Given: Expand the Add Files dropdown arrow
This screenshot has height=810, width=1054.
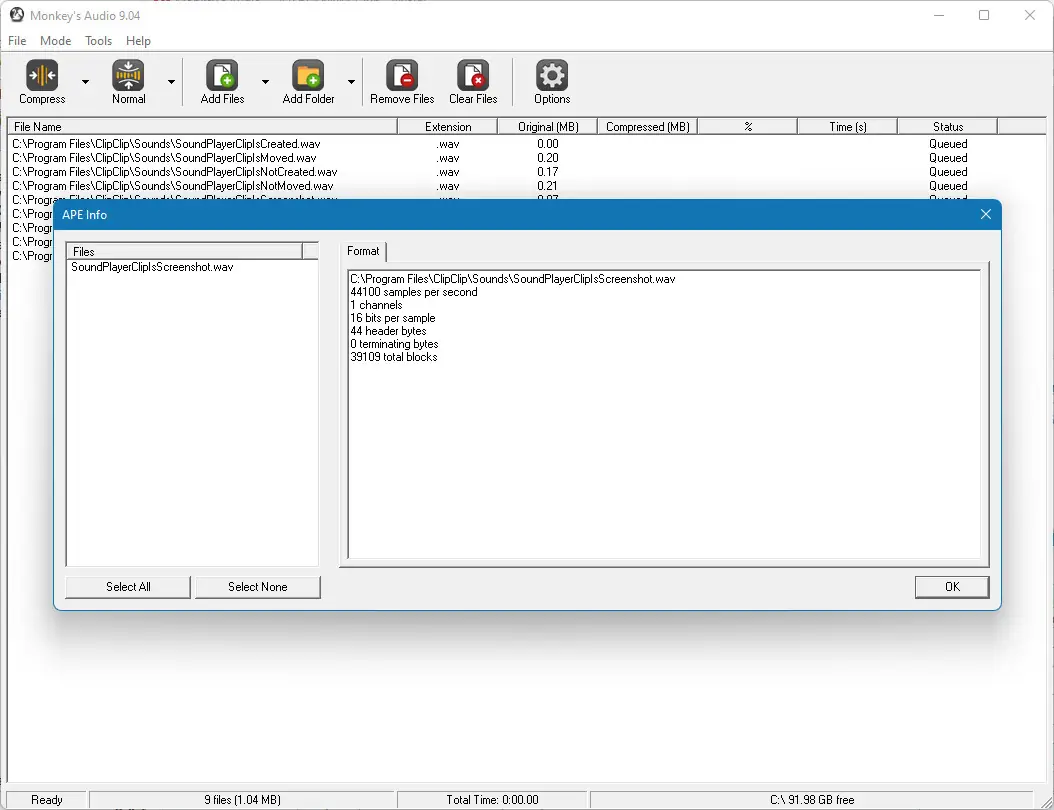Looking at the screenshot, I should point(266,82).
